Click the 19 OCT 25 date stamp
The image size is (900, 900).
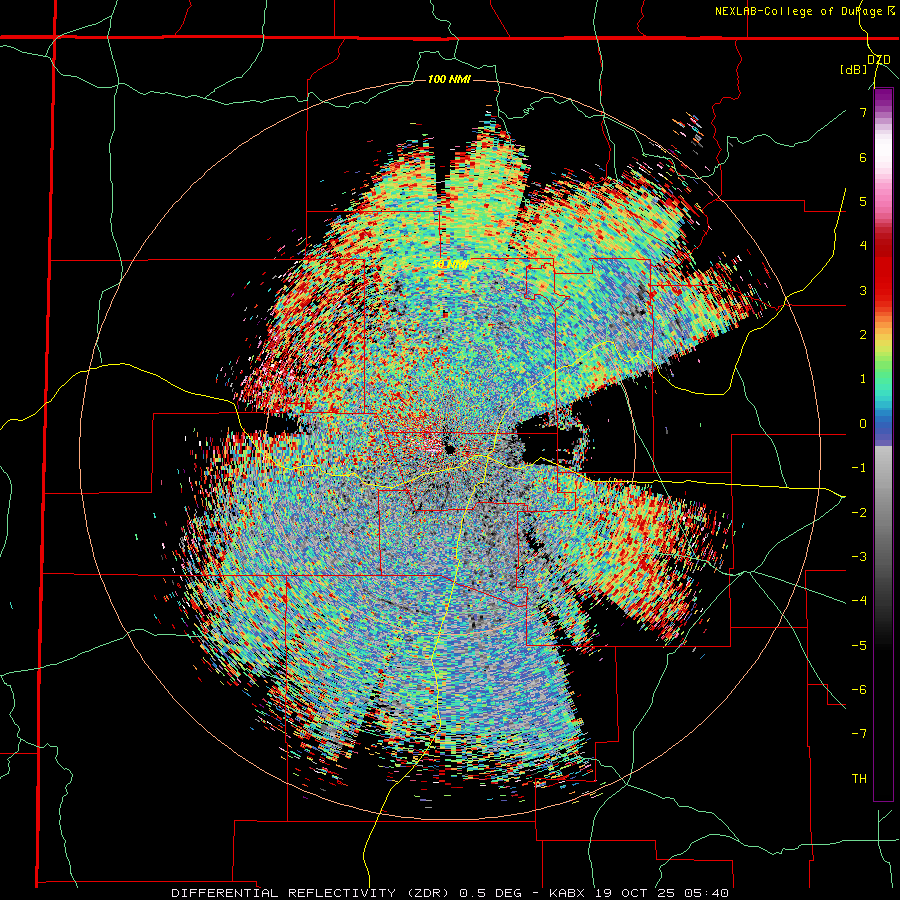[637, 893]
